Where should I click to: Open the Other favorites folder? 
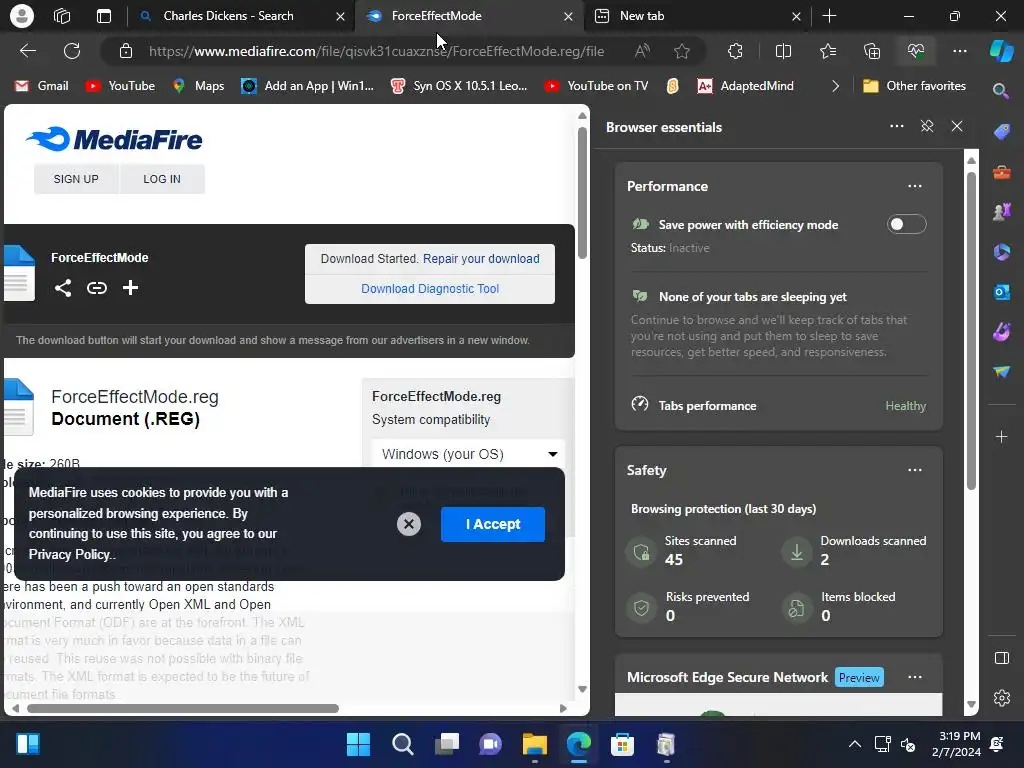(914, 86)
